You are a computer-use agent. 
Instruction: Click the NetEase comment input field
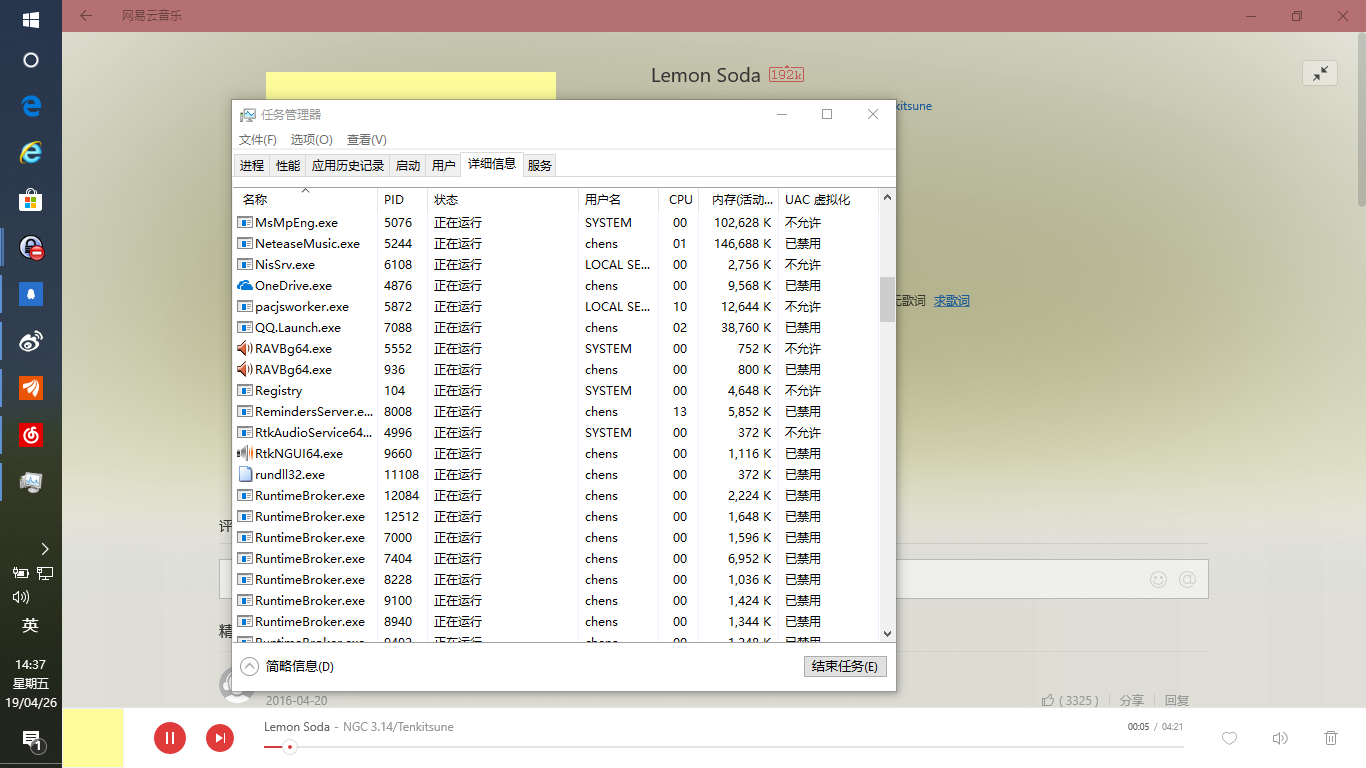714,579
